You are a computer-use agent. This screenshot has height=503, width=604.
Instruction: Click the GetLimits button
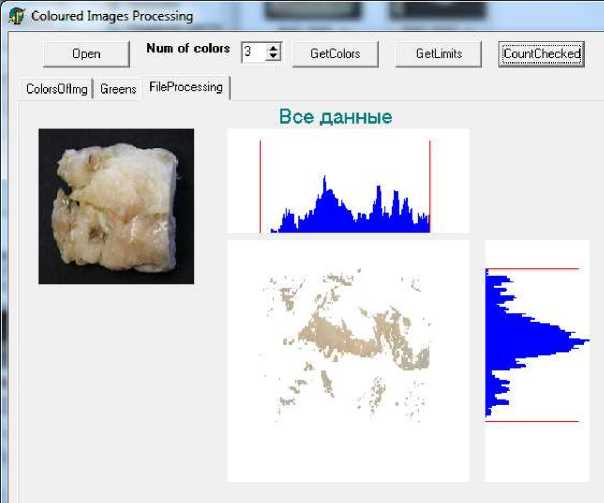[x=438, y=54]
